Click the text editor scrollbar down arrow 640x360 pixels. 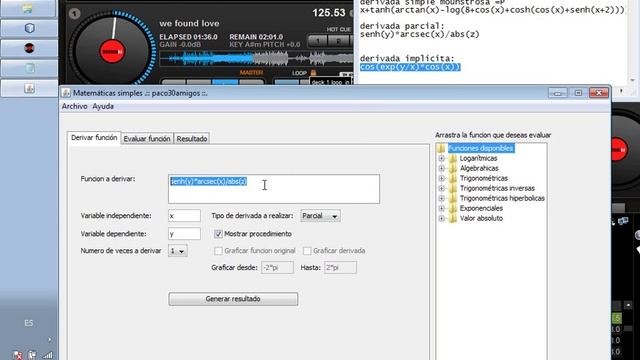click(x=632, y=80)
